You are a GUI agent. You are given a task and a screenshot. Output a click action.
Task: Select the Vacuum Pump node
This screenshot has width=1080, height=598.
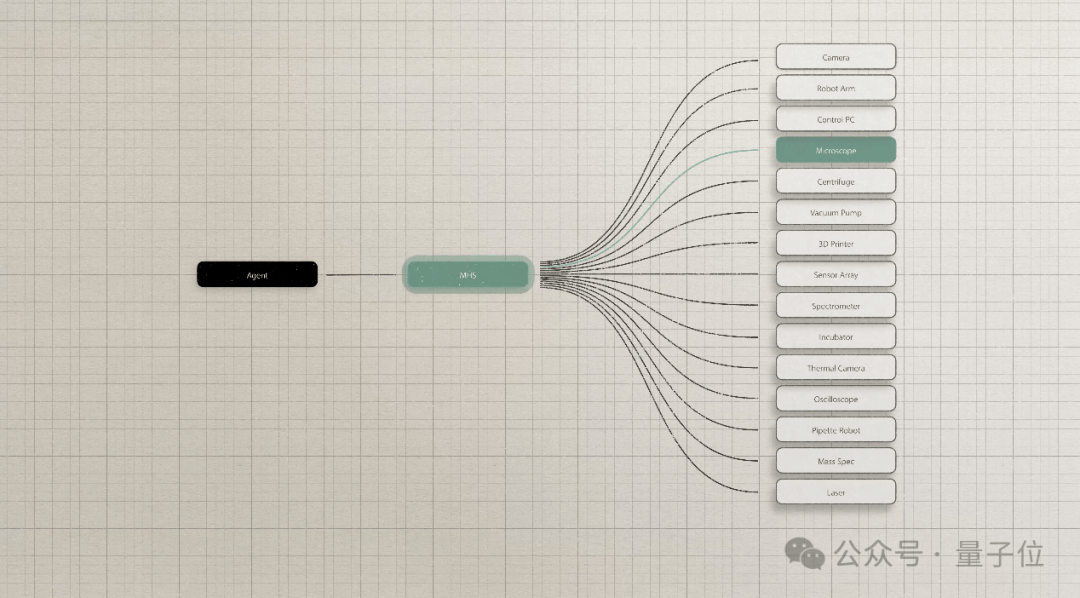[x=835, y=212]
